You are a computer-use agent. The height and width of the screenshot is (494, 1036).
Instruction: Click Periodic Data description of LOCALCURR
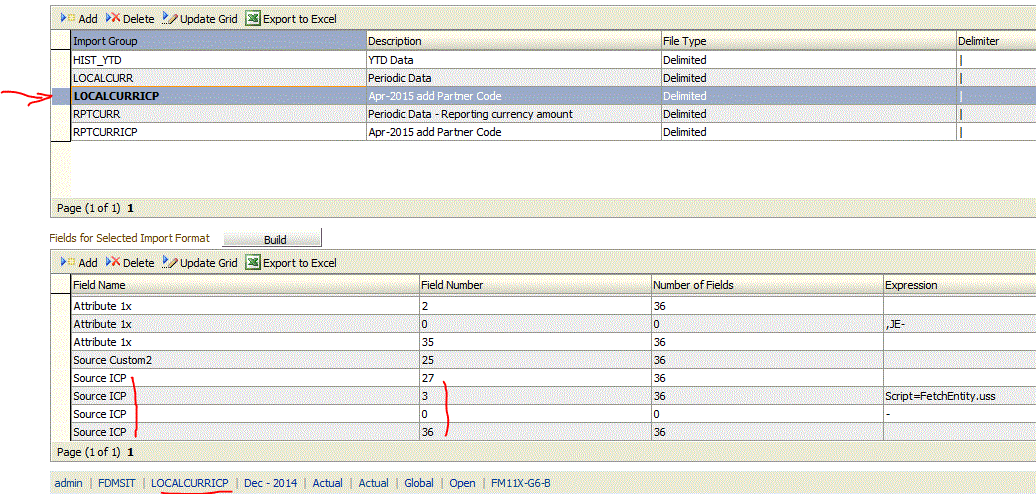(x=514, y=78)
